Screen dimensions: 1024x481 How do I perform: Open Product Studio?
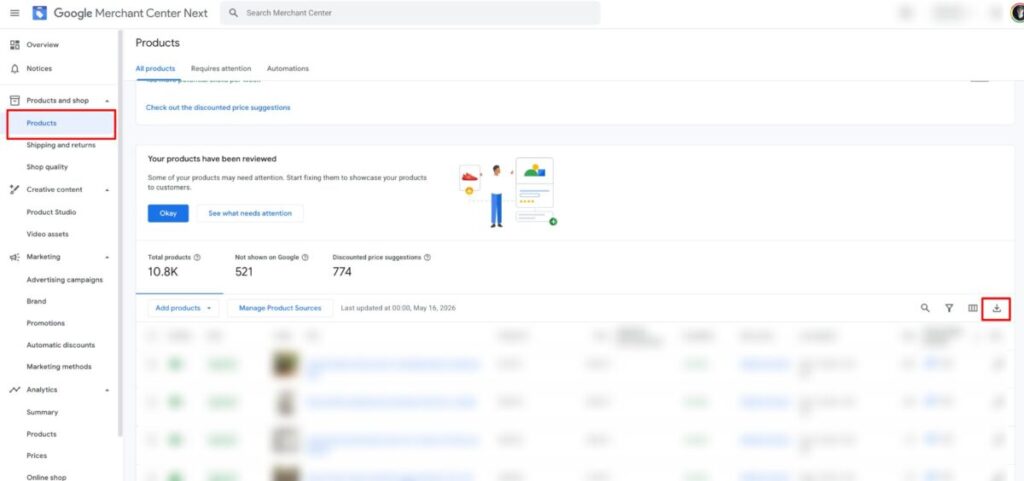51,212
